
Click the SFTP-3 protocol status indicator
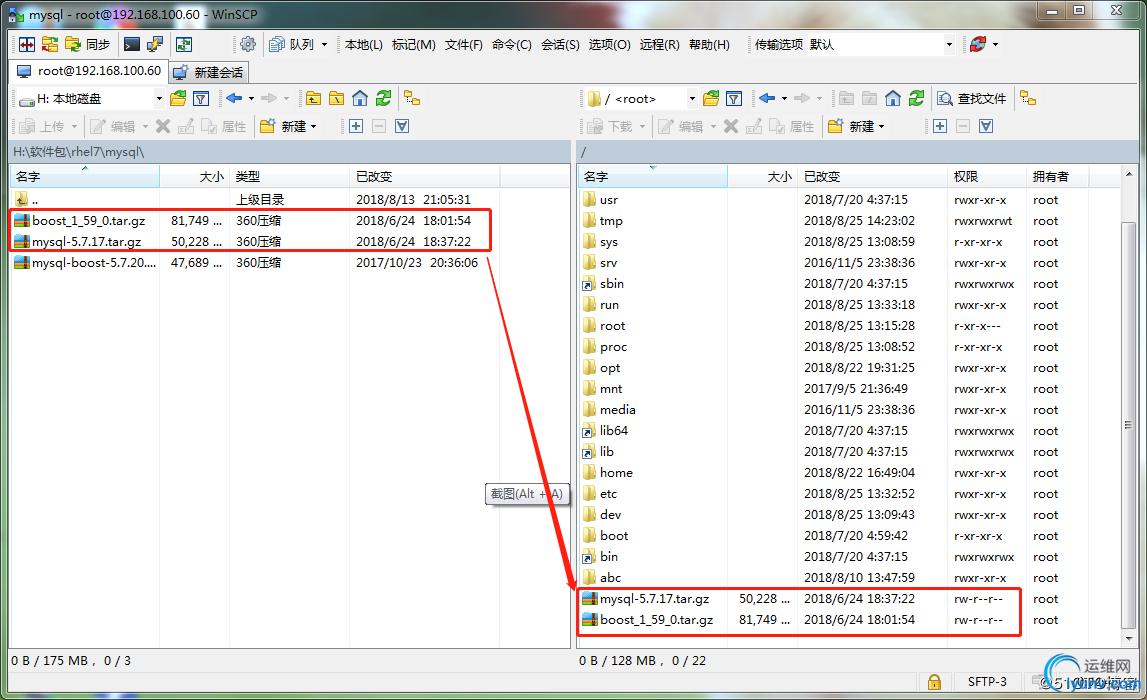[x=987, y=681]
